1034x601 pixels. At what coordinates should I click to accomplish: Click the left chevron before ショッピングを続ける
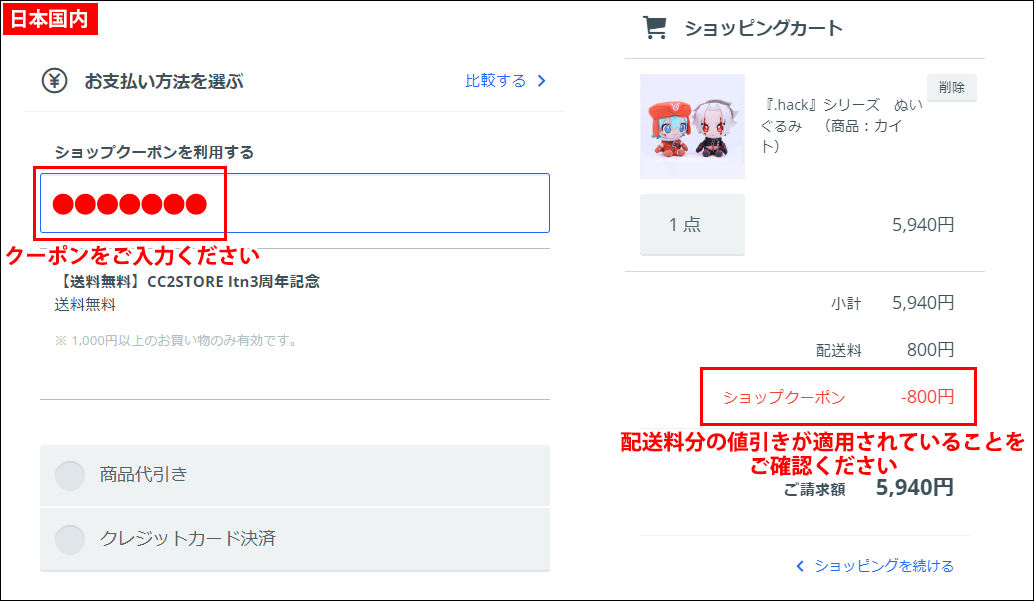pyautogui.click(x=800, y=566)
